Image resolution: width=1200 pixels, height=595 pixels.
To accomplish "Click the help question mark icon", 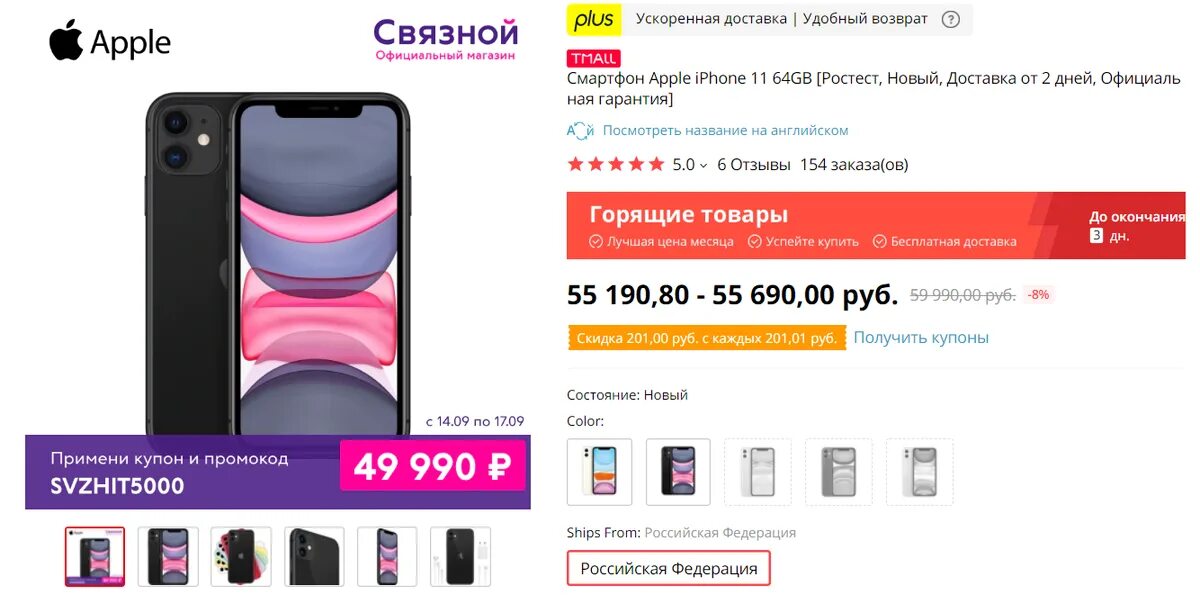I will (x=951, y=19).
